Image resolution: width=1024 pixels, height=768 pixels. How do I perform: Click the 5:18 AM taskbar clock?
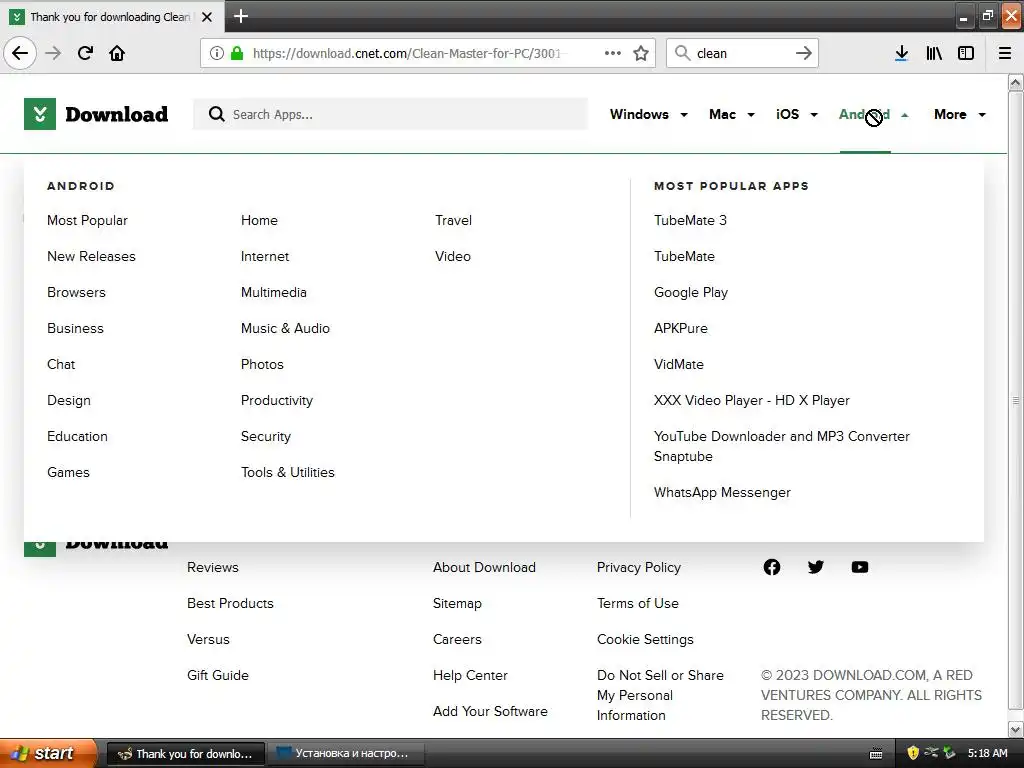click(x=987, y=753)
